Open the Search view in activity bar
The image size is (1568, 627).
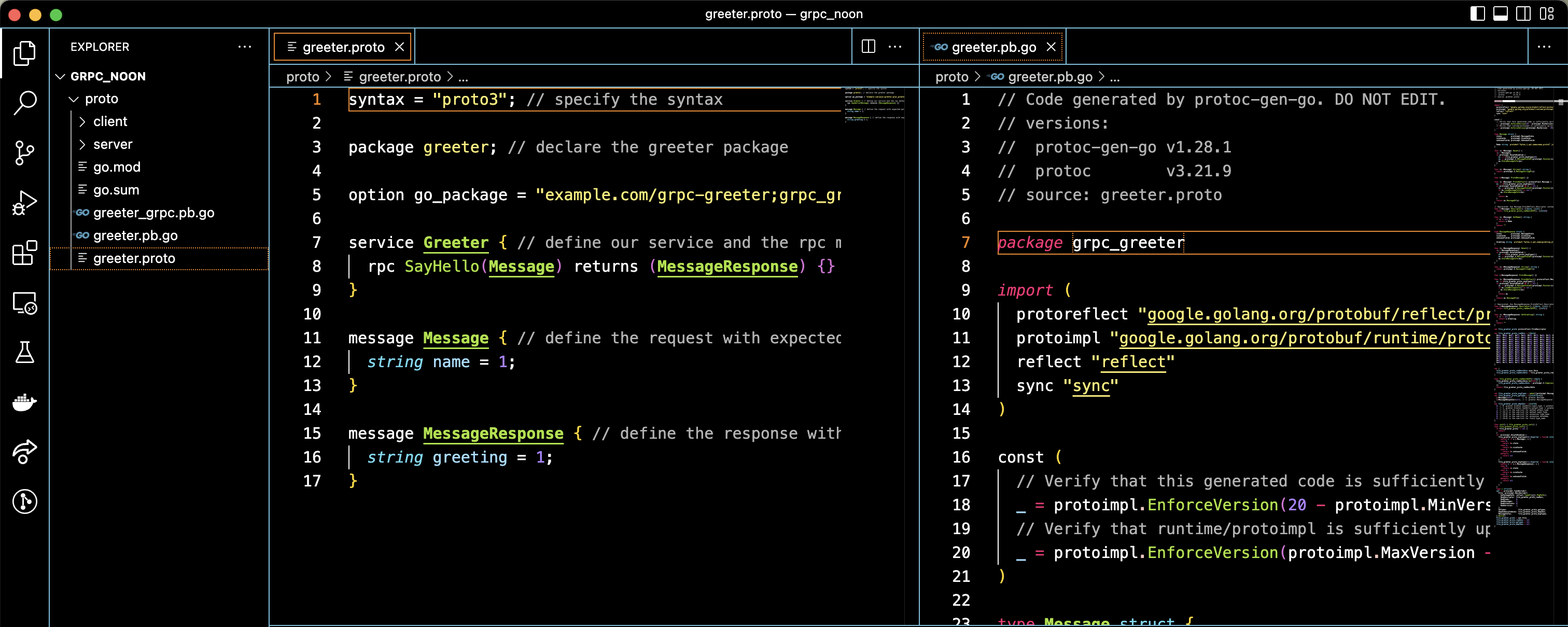(x=25, y=103)
